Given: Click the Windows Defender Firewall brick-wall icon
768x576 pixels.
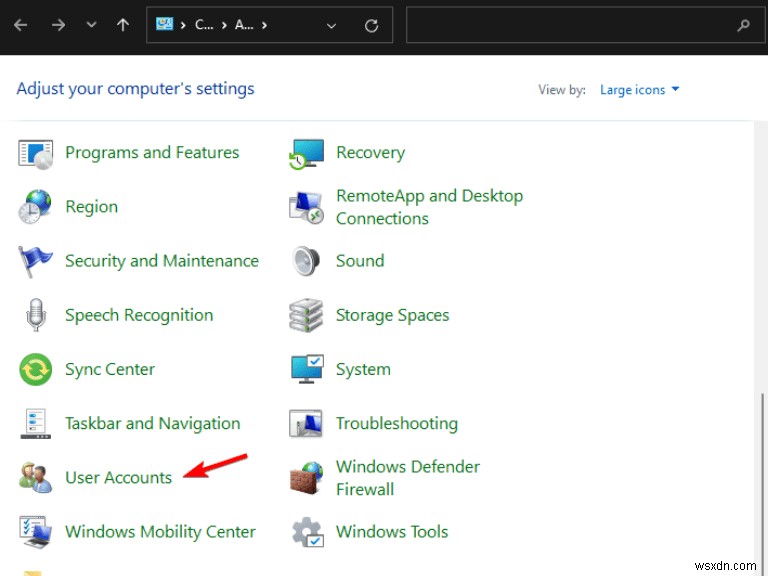Looking at the screenshot, I should click(307, 478).
